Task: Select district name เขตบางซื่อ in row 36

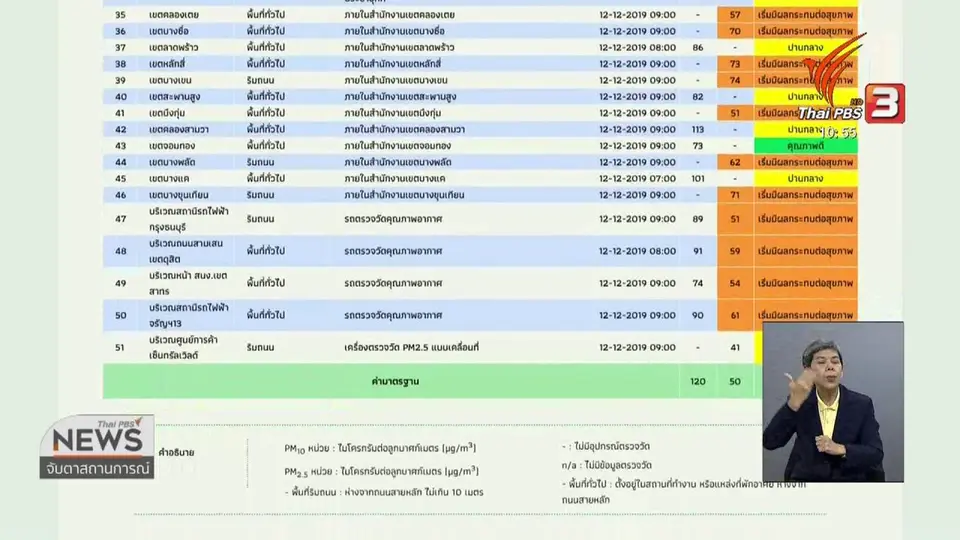Action: click(169, 31)
